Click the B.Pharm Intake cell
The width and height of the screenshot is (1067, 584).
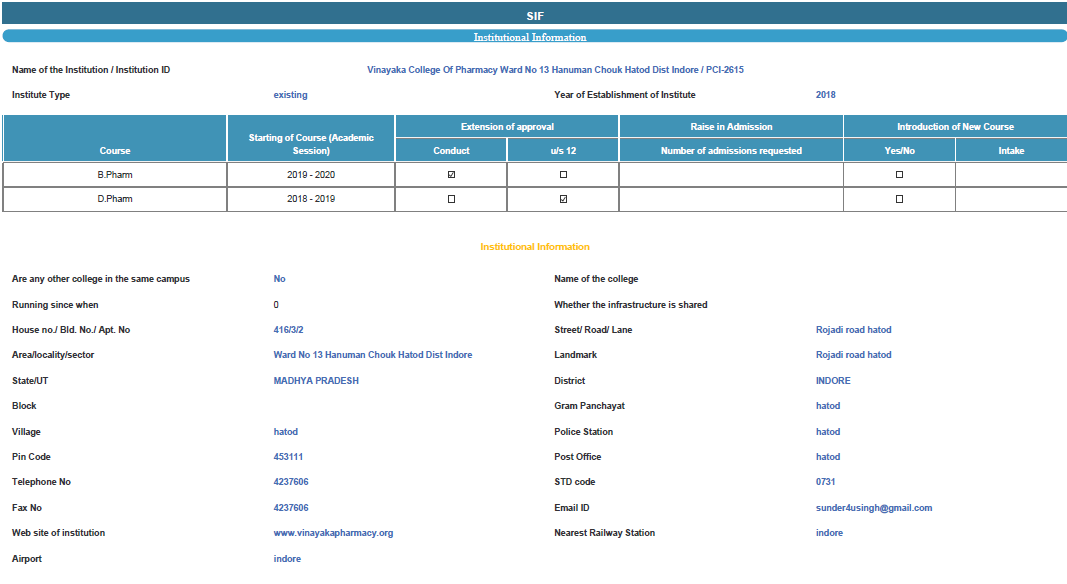[1011, 175]
